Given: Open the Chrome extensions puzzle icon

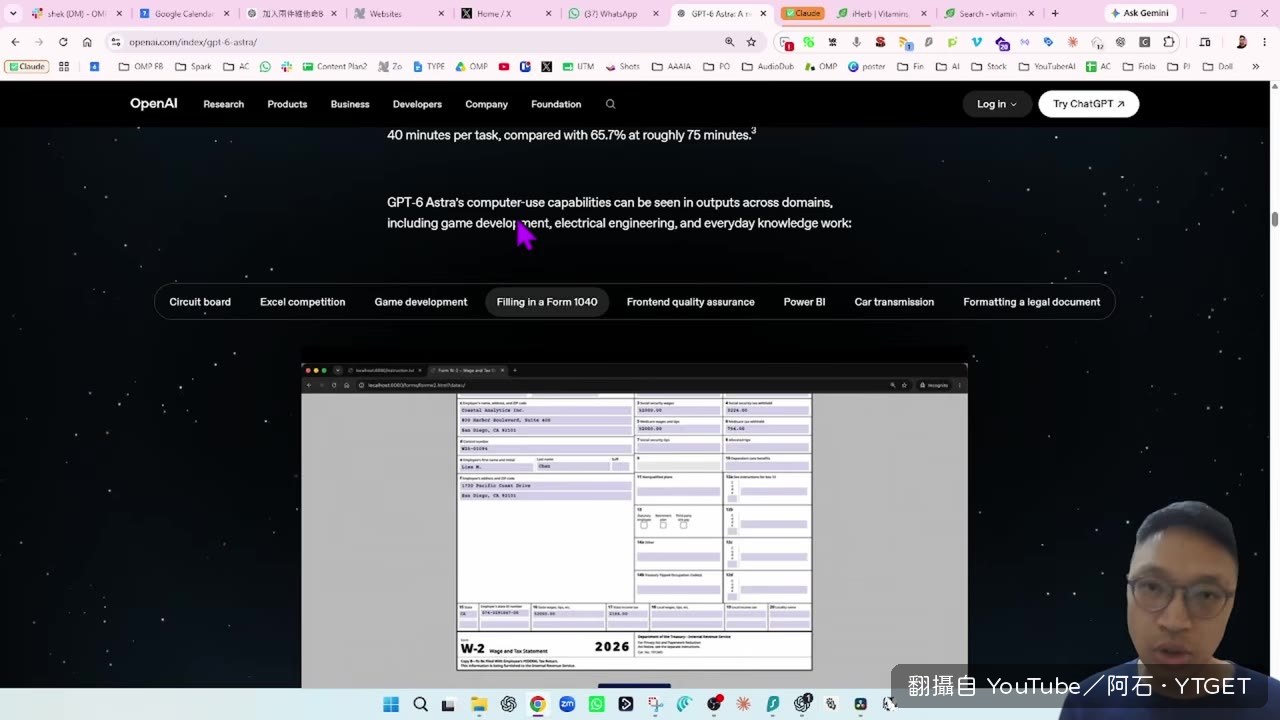Looking at the screenshot, I should (1169, 42).
